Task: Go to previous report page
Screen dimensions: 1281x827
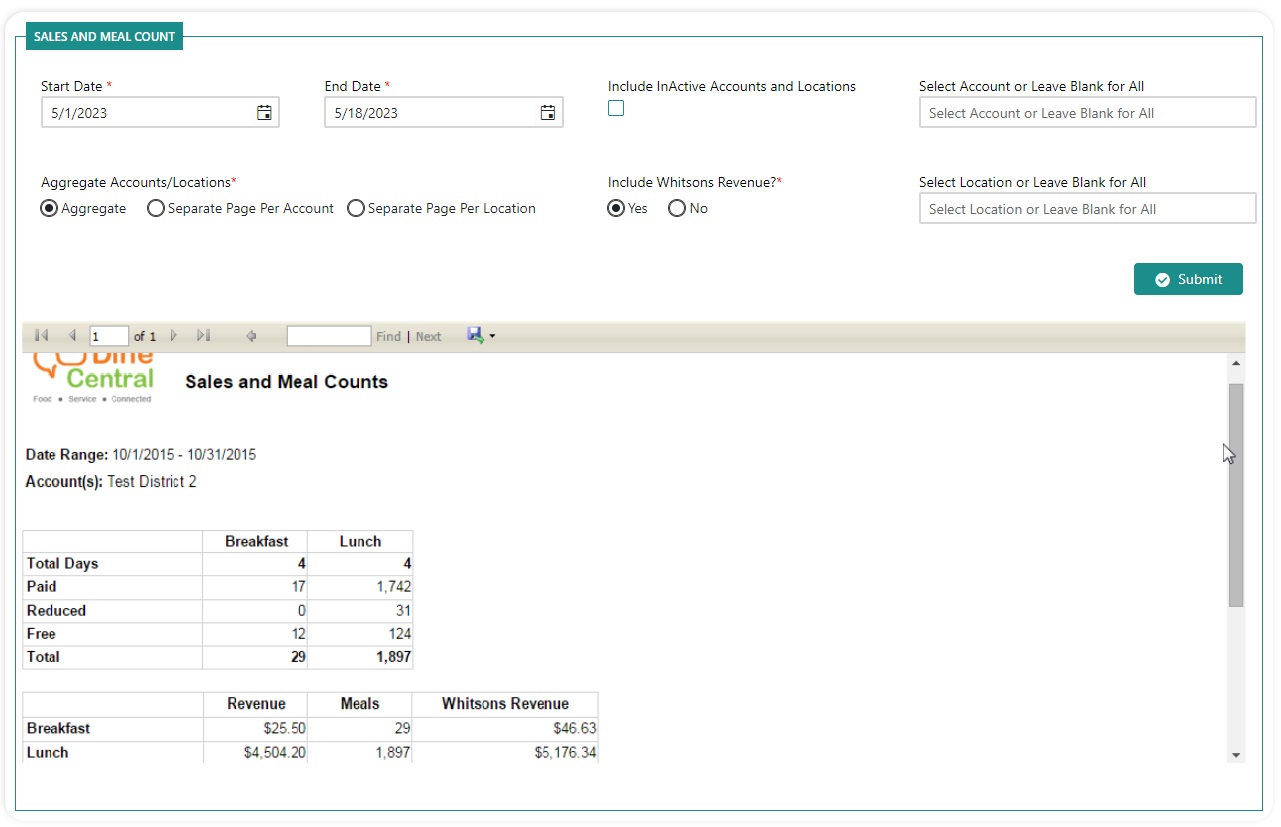Action: pyautogui.click(x=72, y=336)
